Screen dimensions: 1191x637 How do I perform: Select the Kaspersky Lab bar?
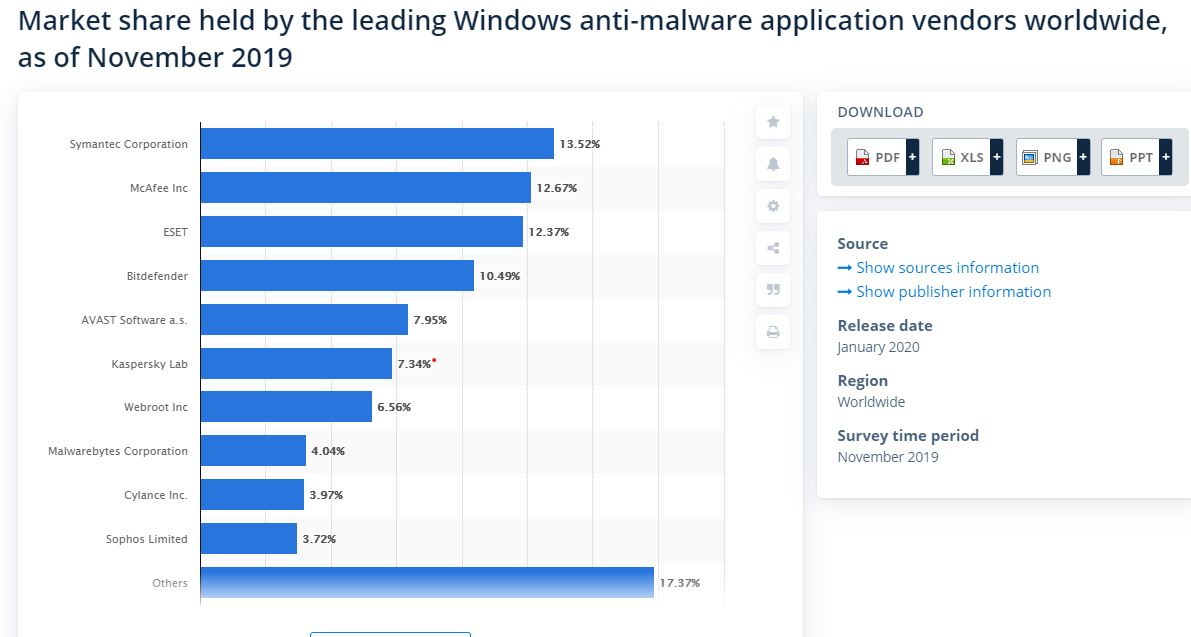click(x=296, y=364)
